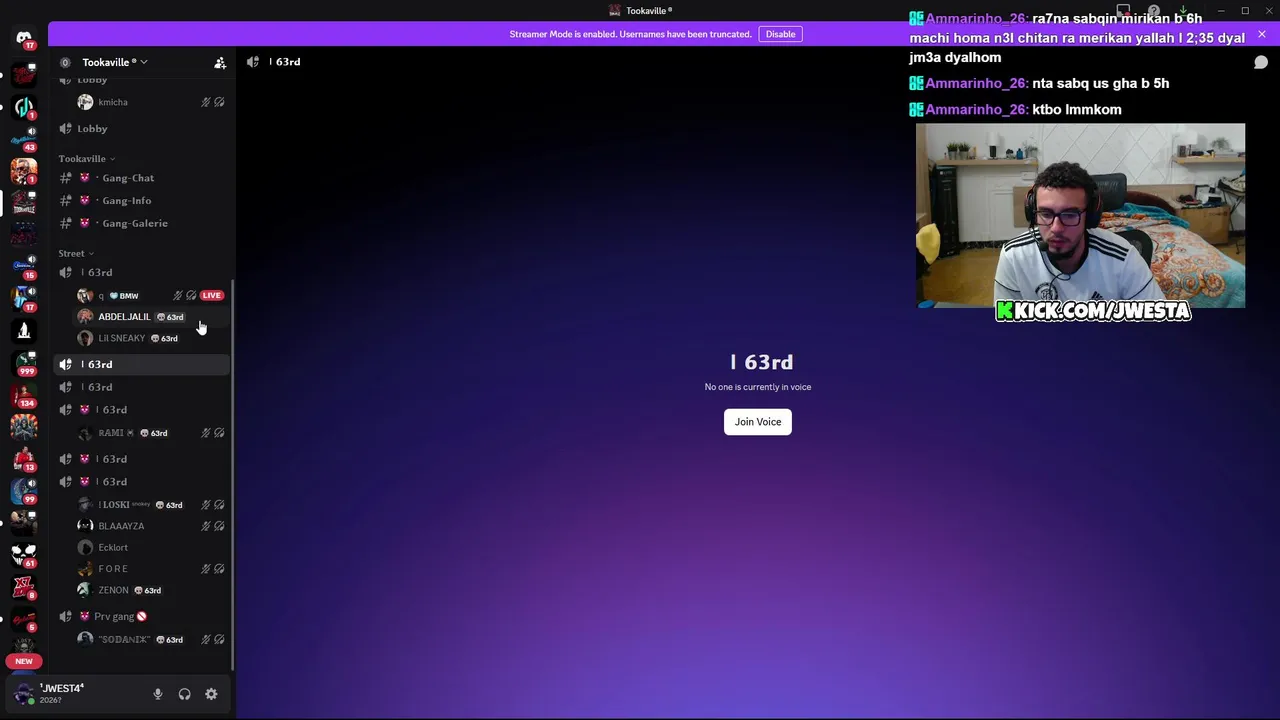Open the chat icon at top right
This screenshot has height=720, width=1280.
[x=1261, y=62]
